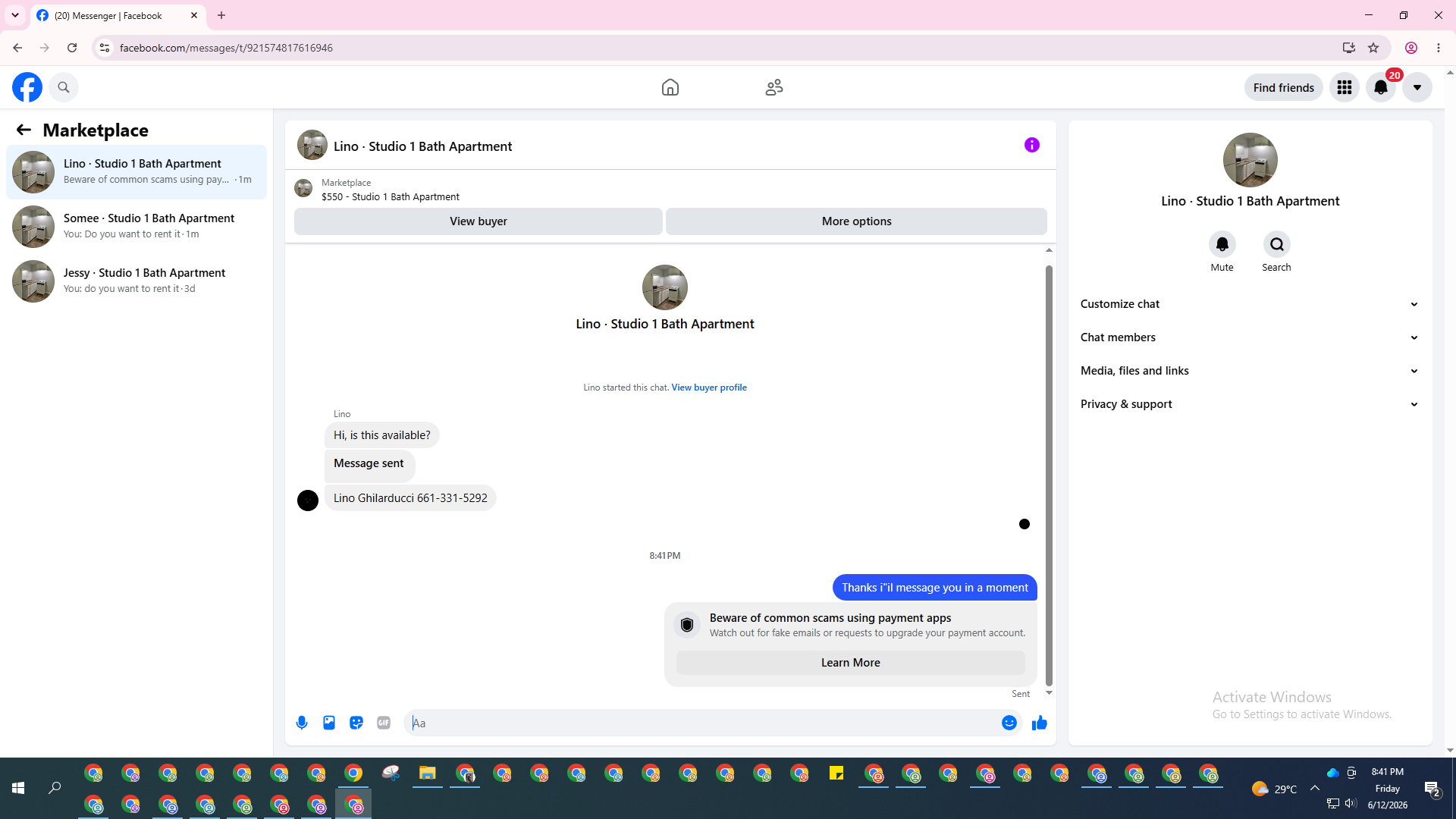Open the emoji picker smiley icon
Screen dimensions: 1456x819
pos(1009,723)
